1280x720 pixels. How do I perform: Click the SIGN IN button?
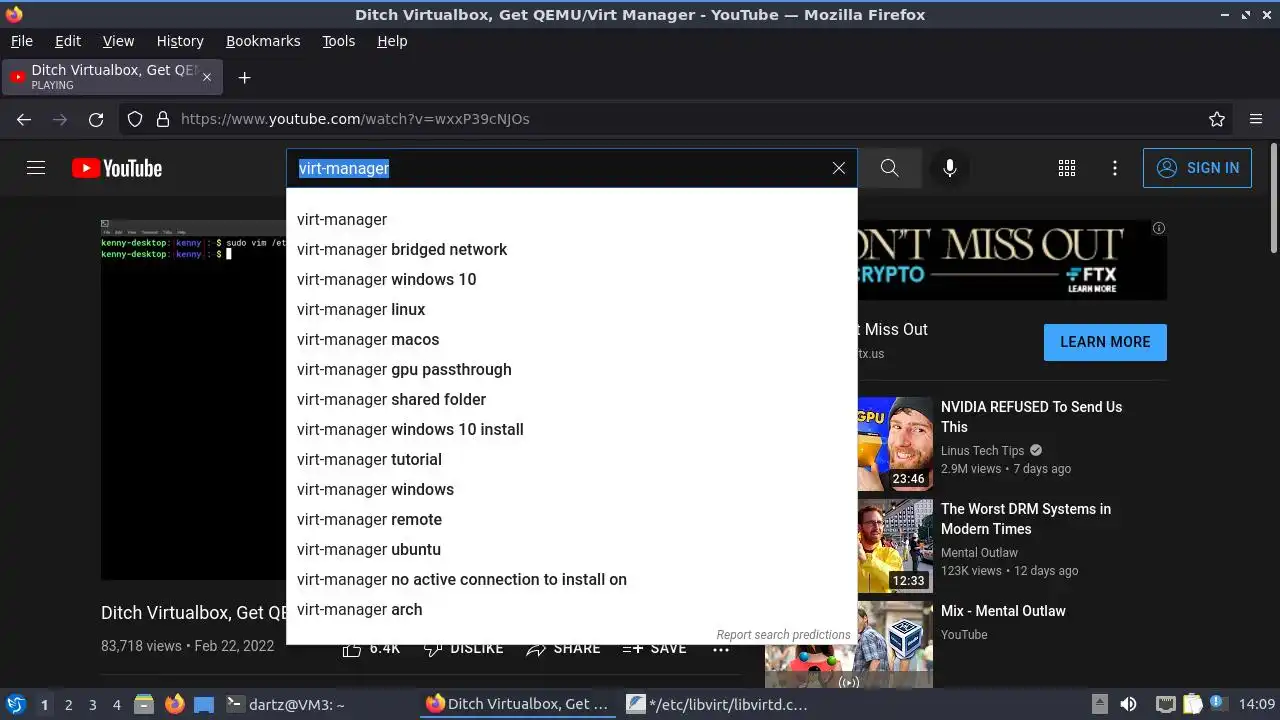click(x=1197, y=168)
